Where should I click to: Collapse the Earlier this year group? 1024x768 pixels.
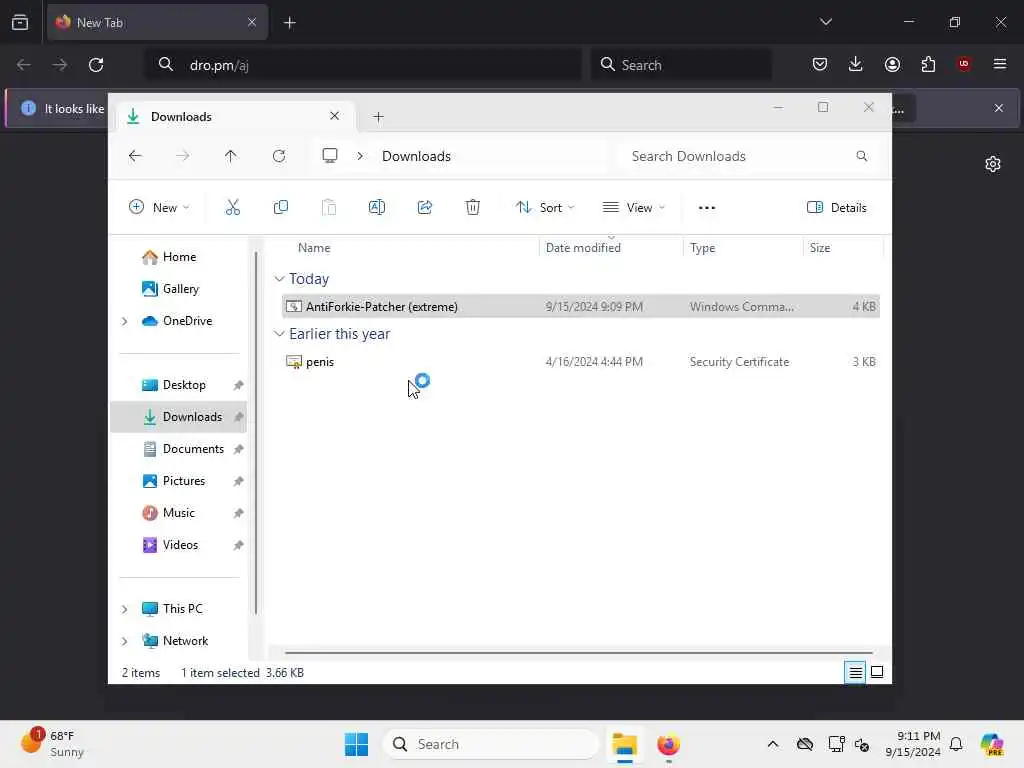pos(279,334)
